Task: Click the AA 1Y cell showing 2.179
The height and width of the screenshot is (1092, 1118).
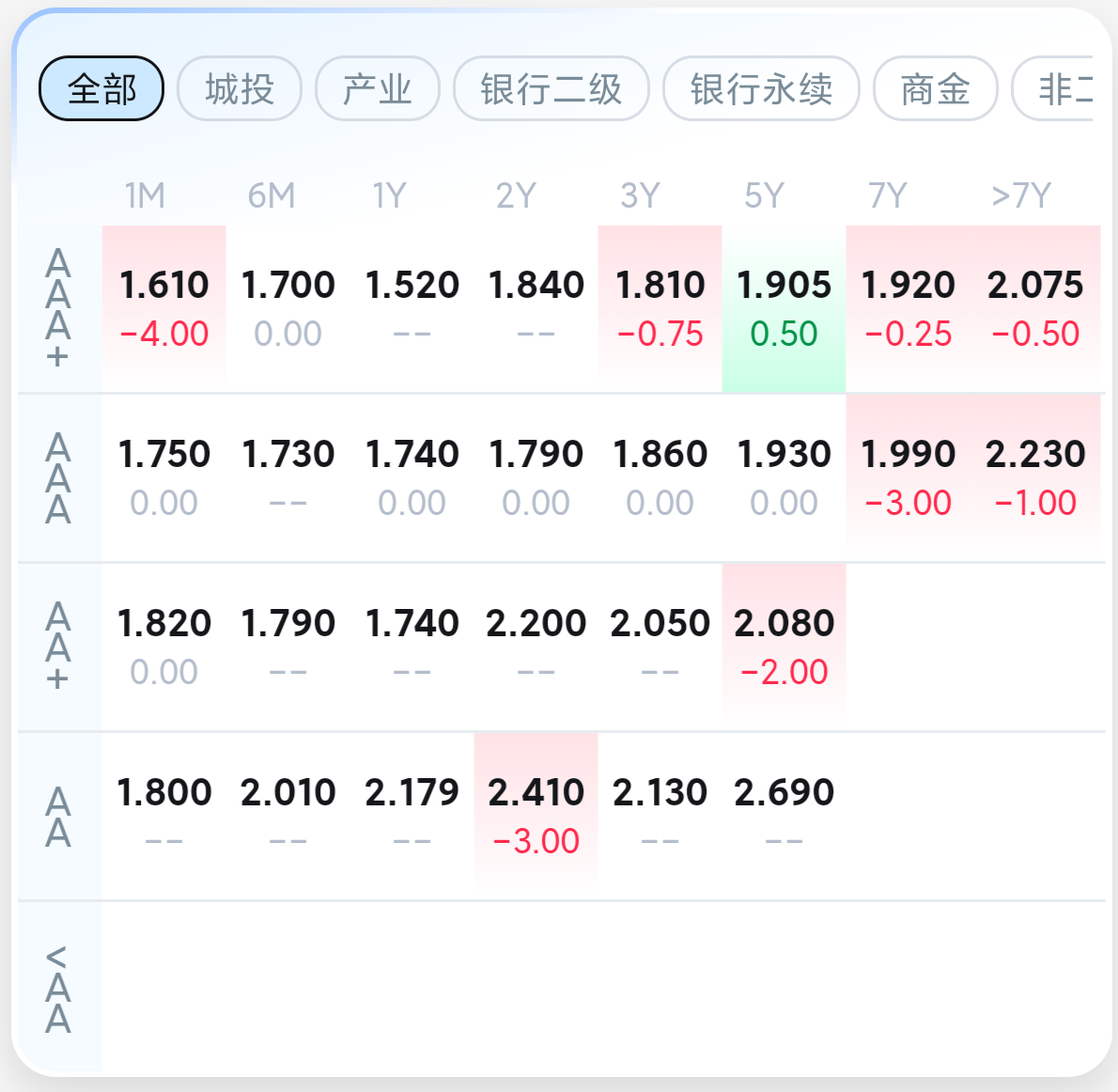Action: click(x=411, y=816)
